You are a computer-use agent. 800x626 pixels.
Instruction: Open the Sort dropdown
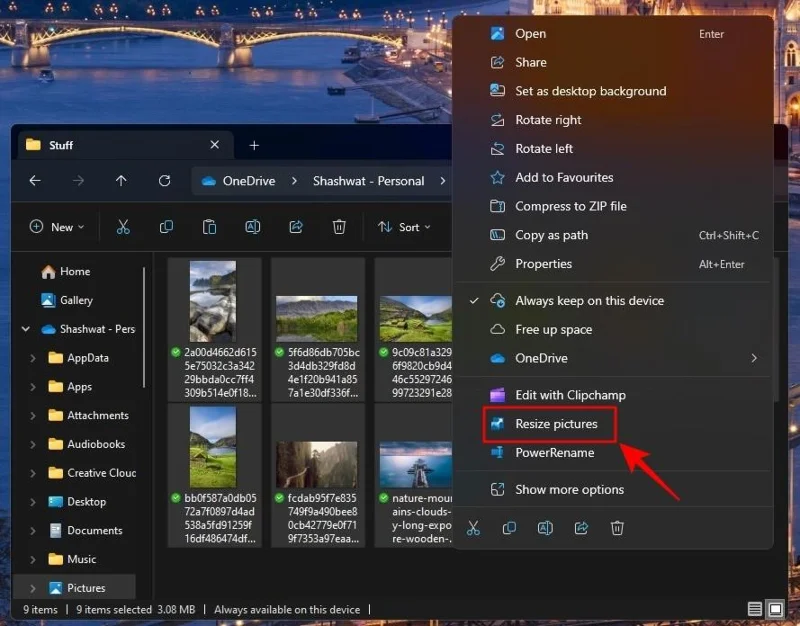[x=404, y=227]
